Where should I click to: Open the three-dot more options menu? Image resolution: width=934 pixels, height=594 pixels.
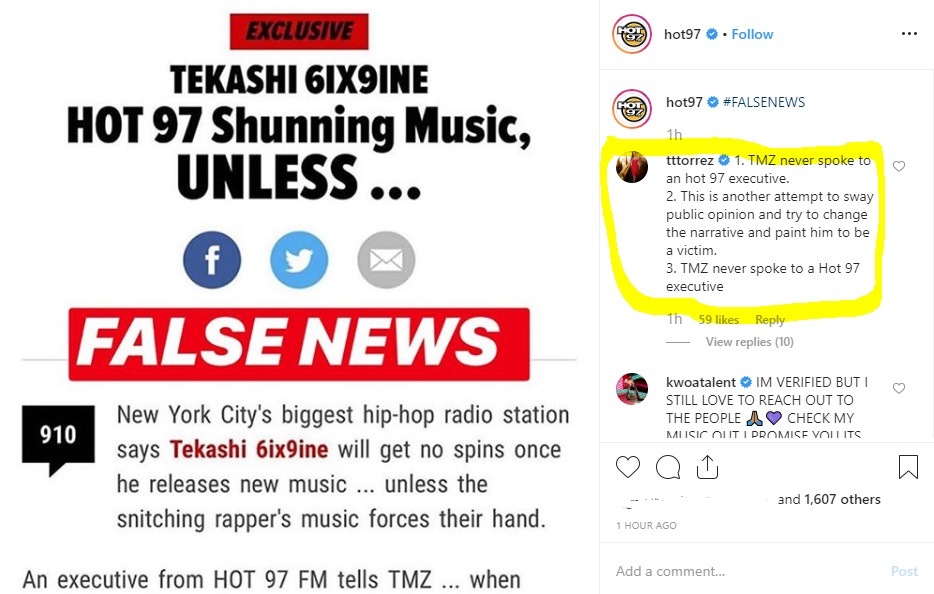click(909, 34)
